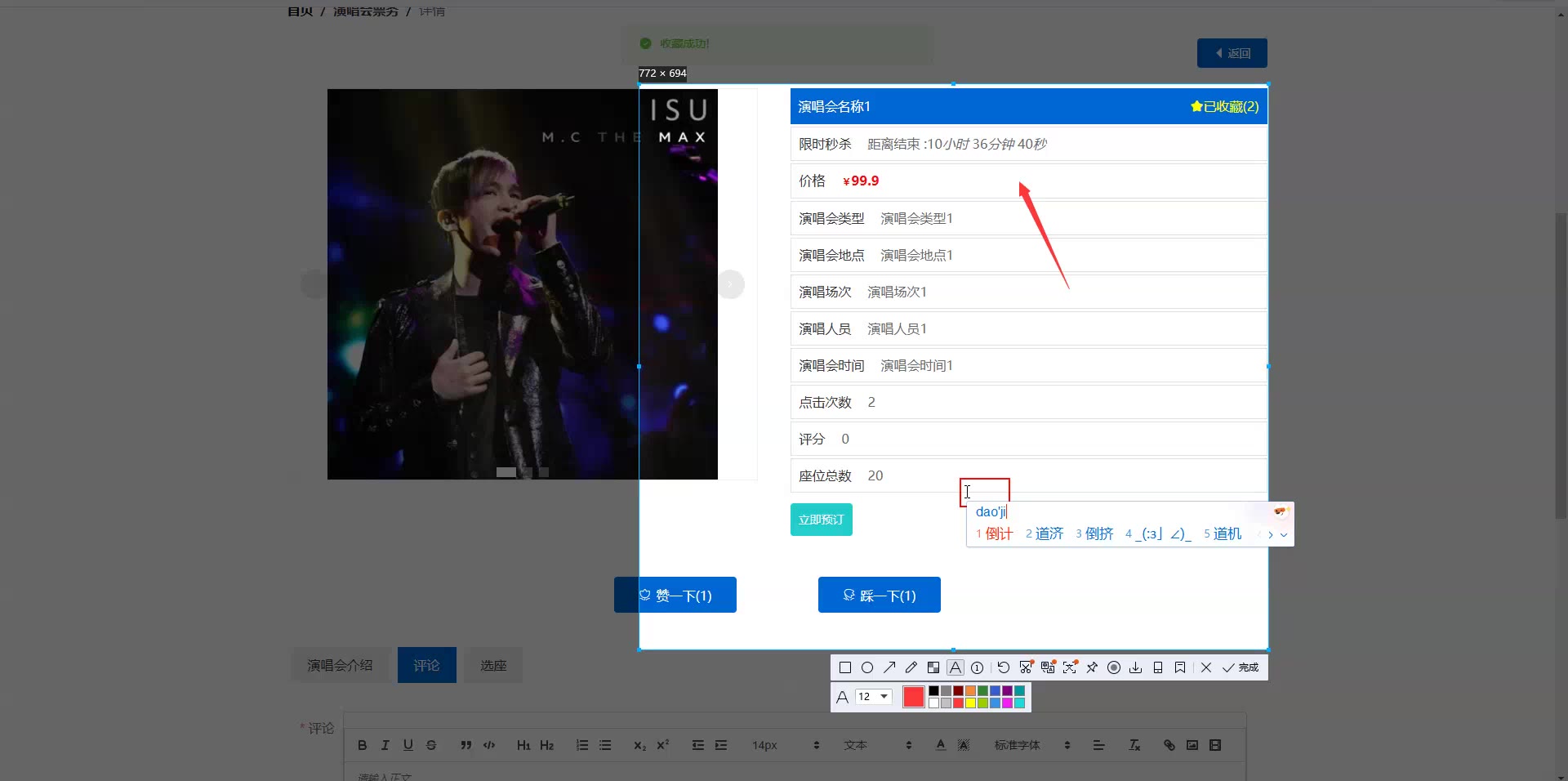Undo the last annotation
This screenshot has height=781, width=1568.
(x=1004, y=667)
